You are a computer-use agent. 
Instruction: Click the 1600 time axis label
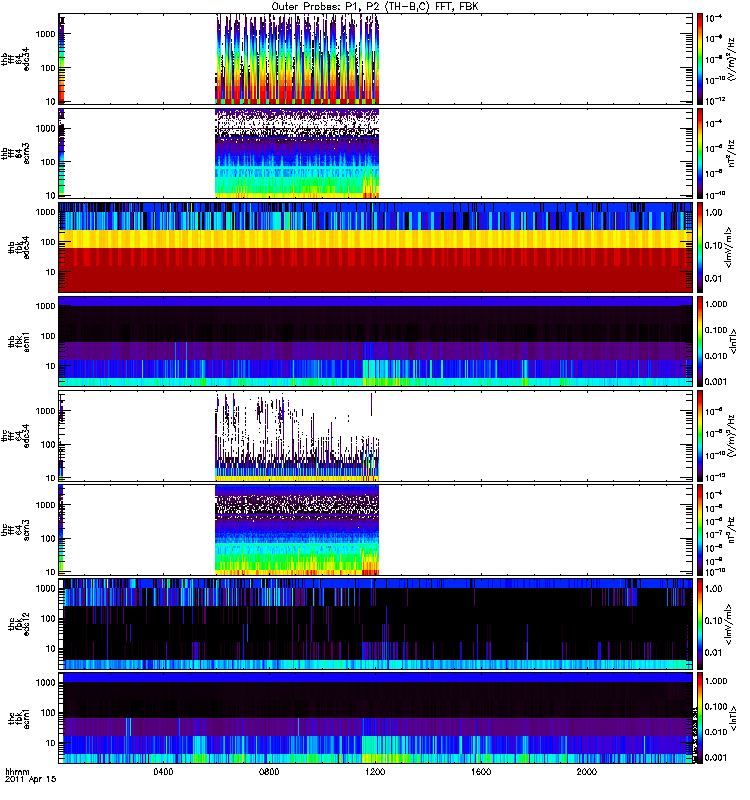point(481,772)
